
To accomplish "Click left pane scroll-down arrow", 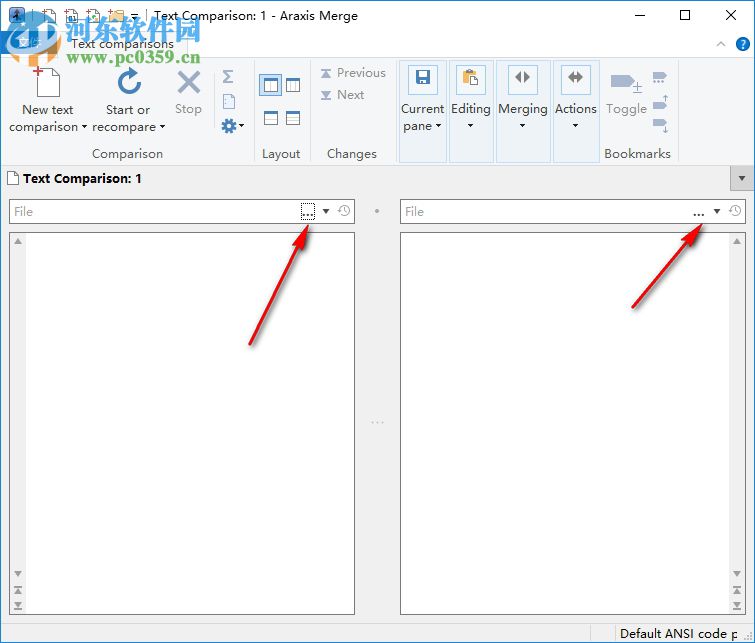I will (x=18, y=574).
